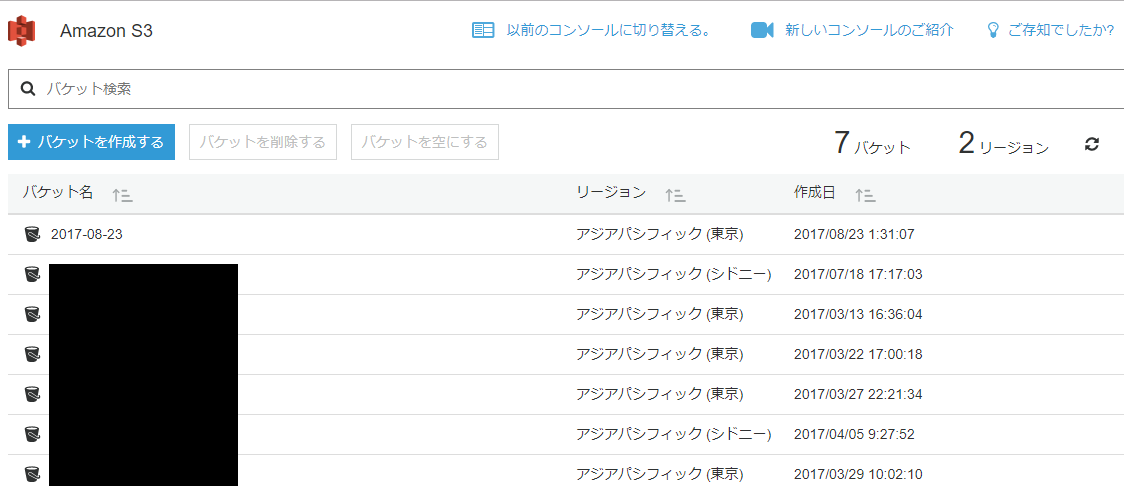Click the magnifier icon in bucket search

pyautogui.click(x=28, y=89)
